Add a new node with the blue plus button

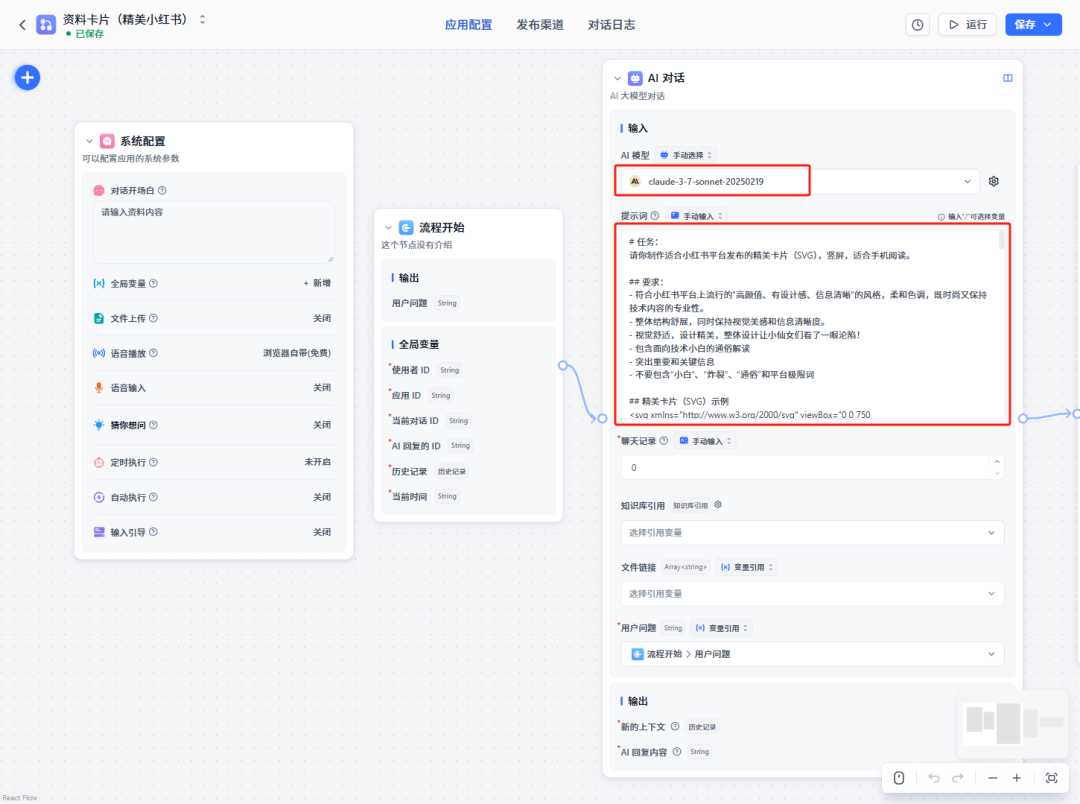tap(28, 78)
